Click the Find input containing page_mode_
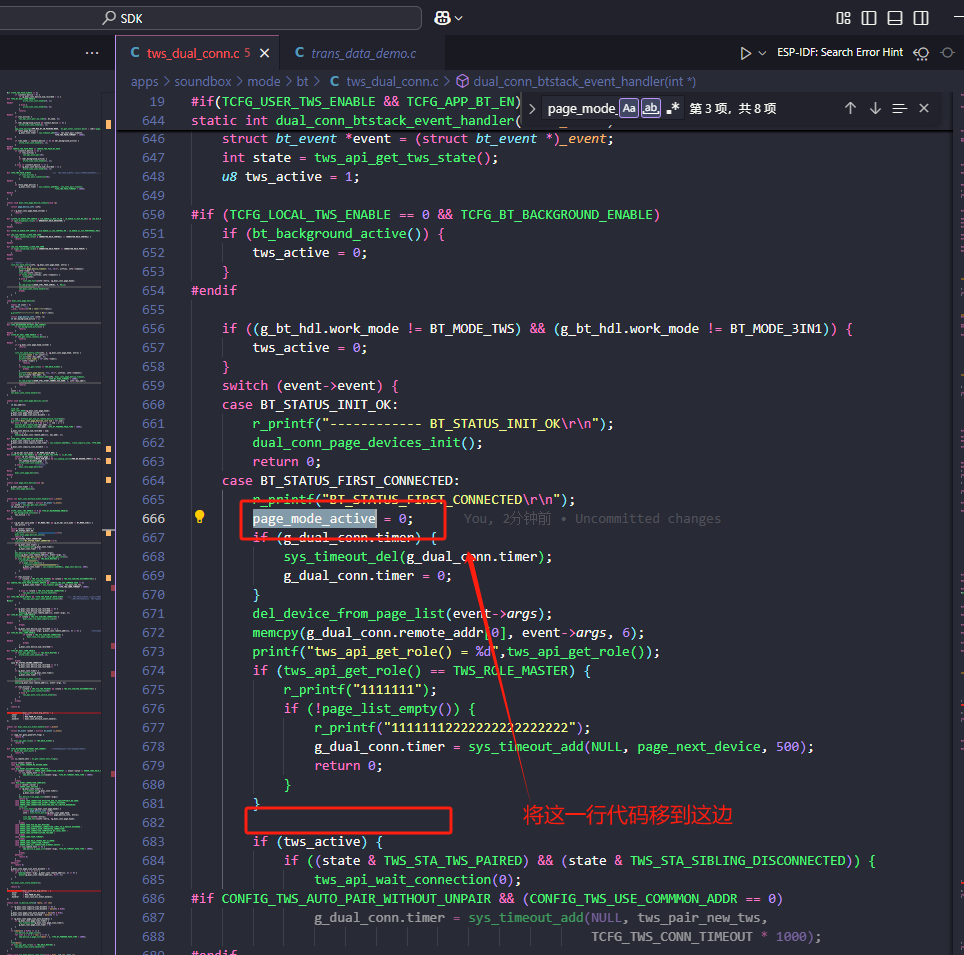The height and width of the screenshot is (955, 964). pos(581,109)
